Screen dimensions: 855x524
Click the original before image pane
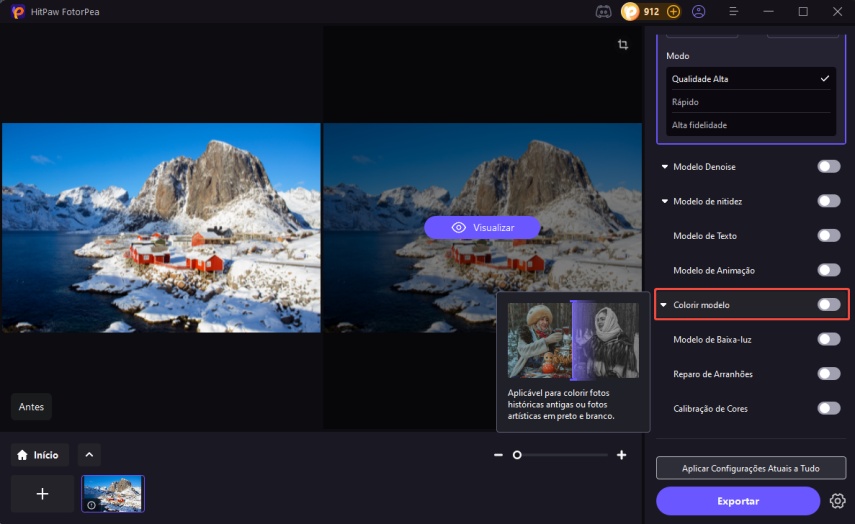[x=161, y=227]
